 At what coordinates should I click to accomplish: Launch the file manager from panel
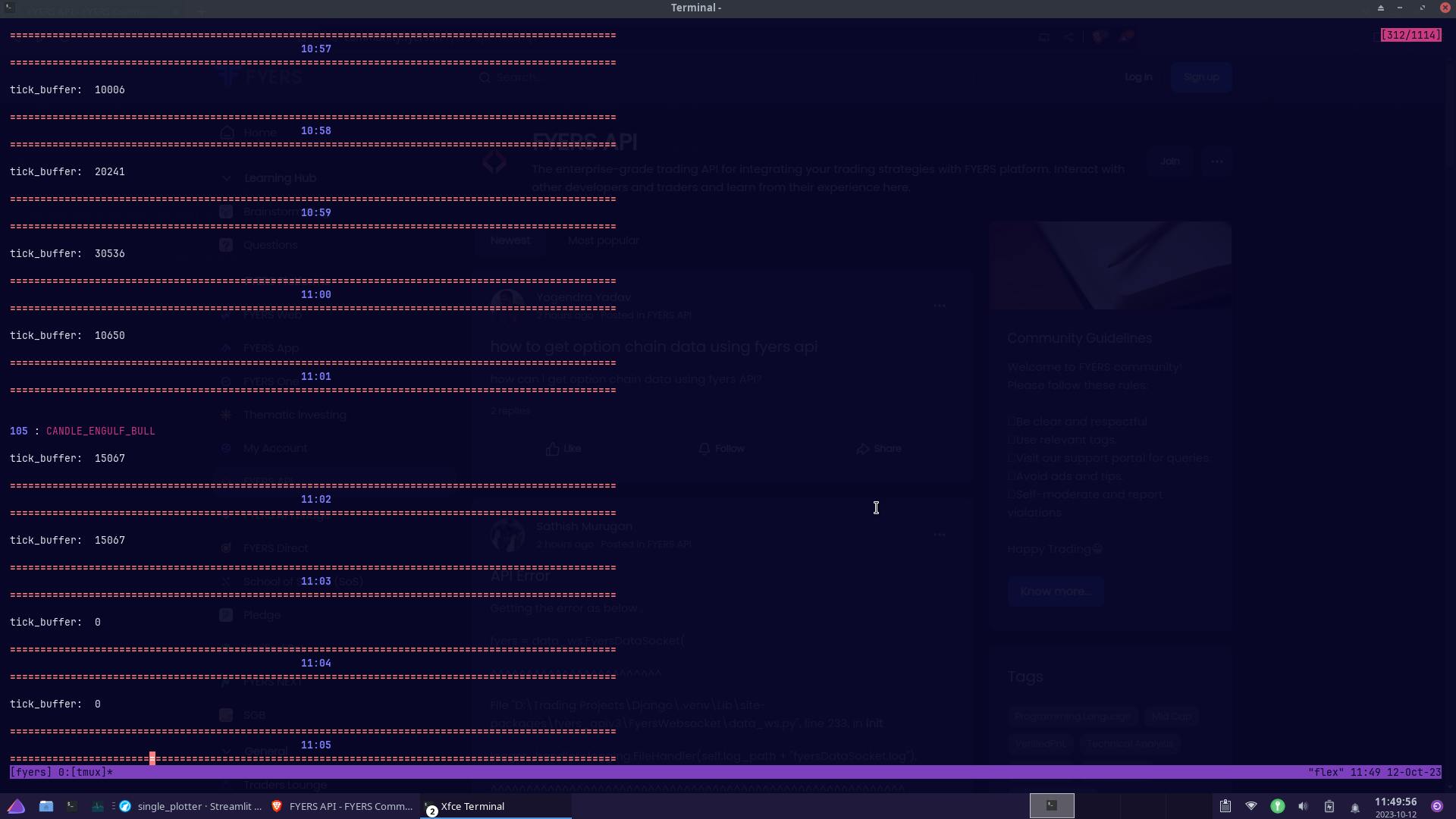(46, 806)
